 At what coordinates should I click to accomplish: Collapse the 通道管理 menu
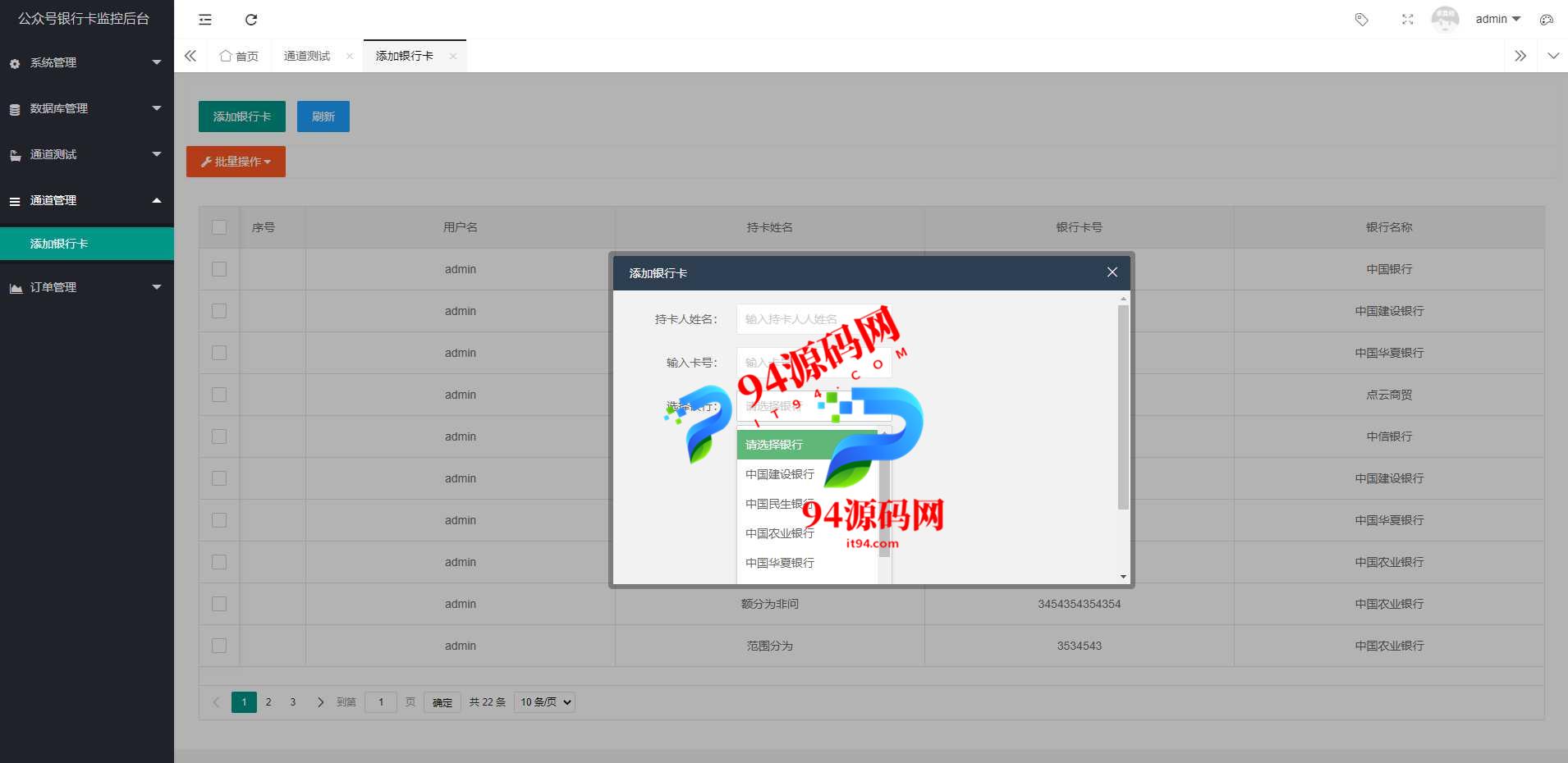157,200
